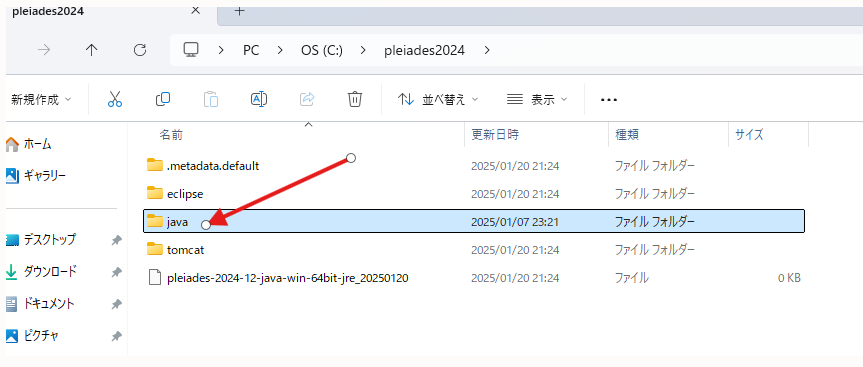The image size is (863, 367).
Task: Click the Delete trash can icon
Action: (x=355, y=100)
